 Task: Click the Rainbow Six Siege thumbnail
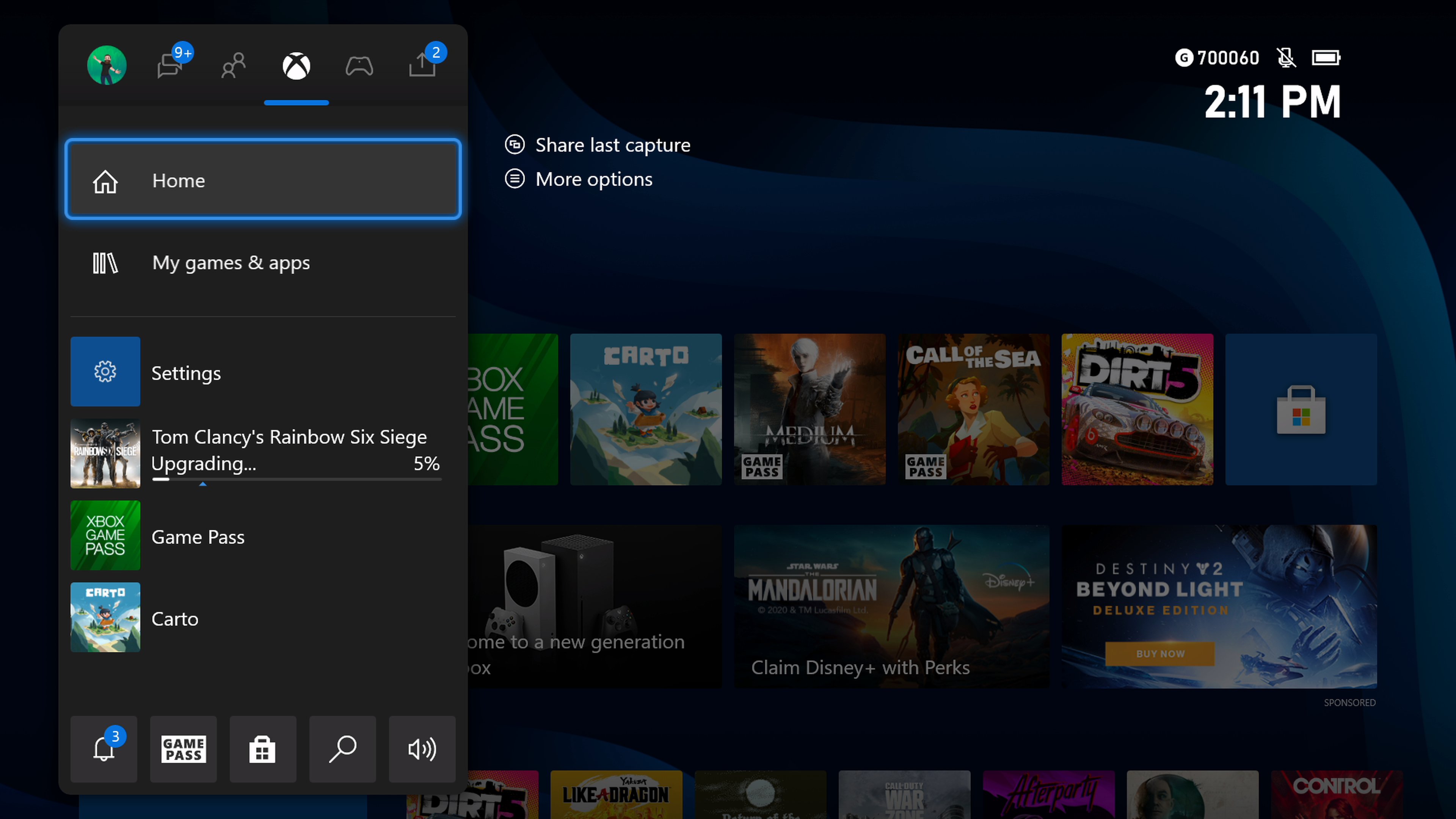[105, 453]
